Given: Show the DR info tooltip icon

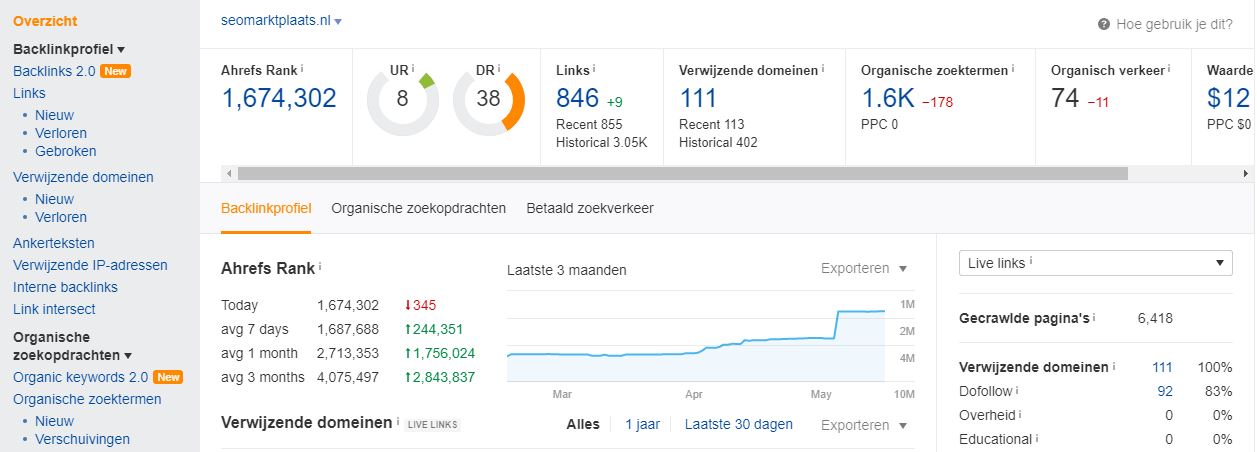Looking at the screenshot, I should pos(500,69).
